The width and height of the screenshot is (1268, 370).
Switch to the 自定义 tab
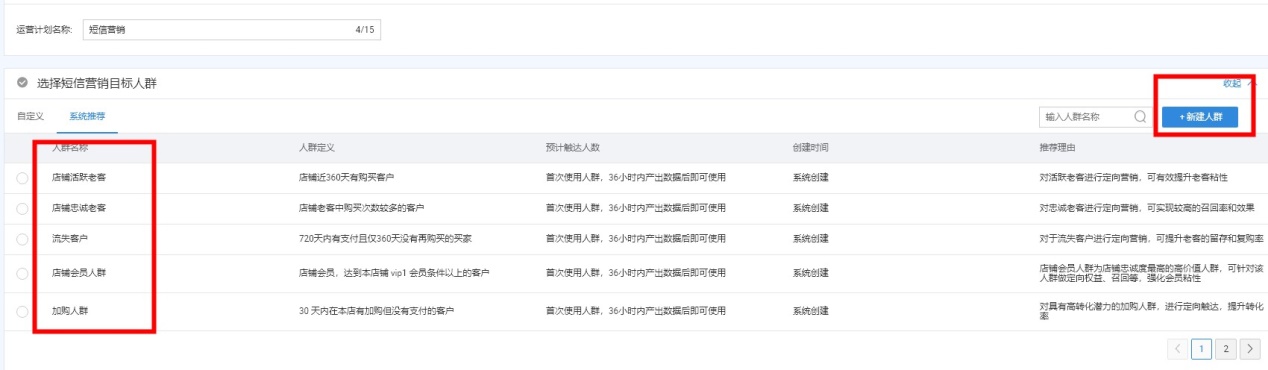pyautogui.click(x=30, y=117)
